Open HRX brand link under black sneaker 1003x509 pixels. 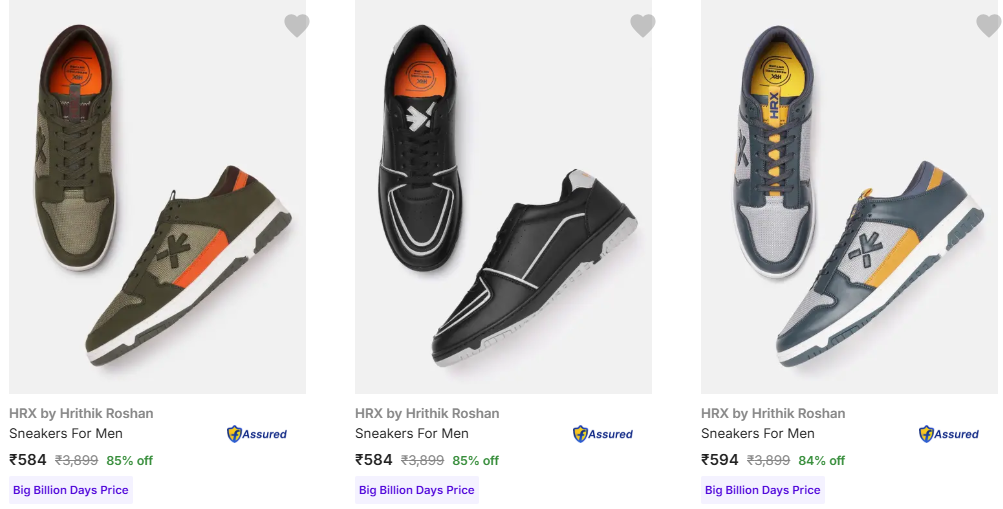[x=427, y=413]
